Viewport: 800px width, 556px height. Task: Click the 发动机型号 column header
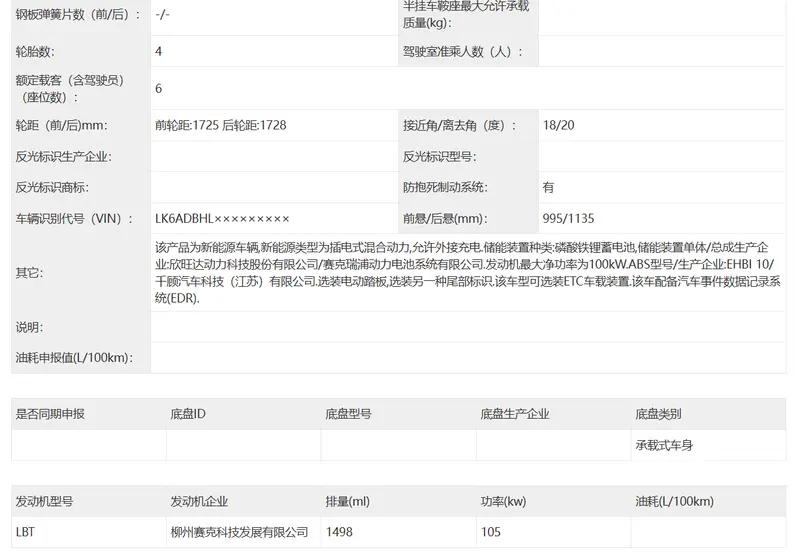tap(44, 501)
